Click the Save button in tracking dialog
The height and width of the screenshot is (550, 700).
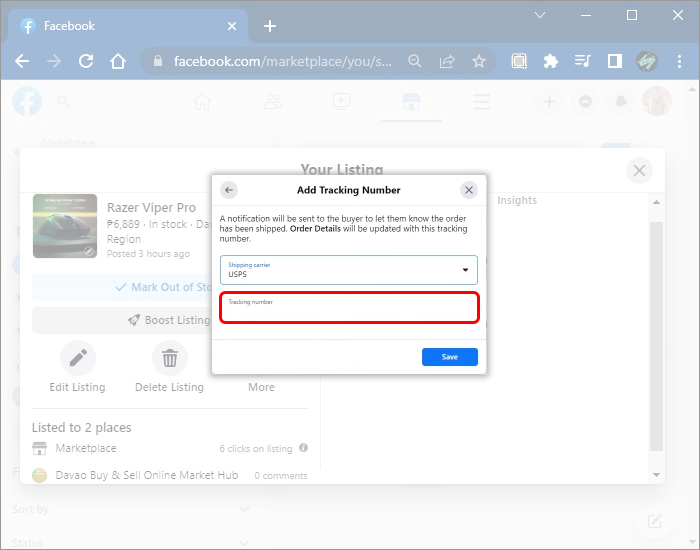click(x=450, y=357)
